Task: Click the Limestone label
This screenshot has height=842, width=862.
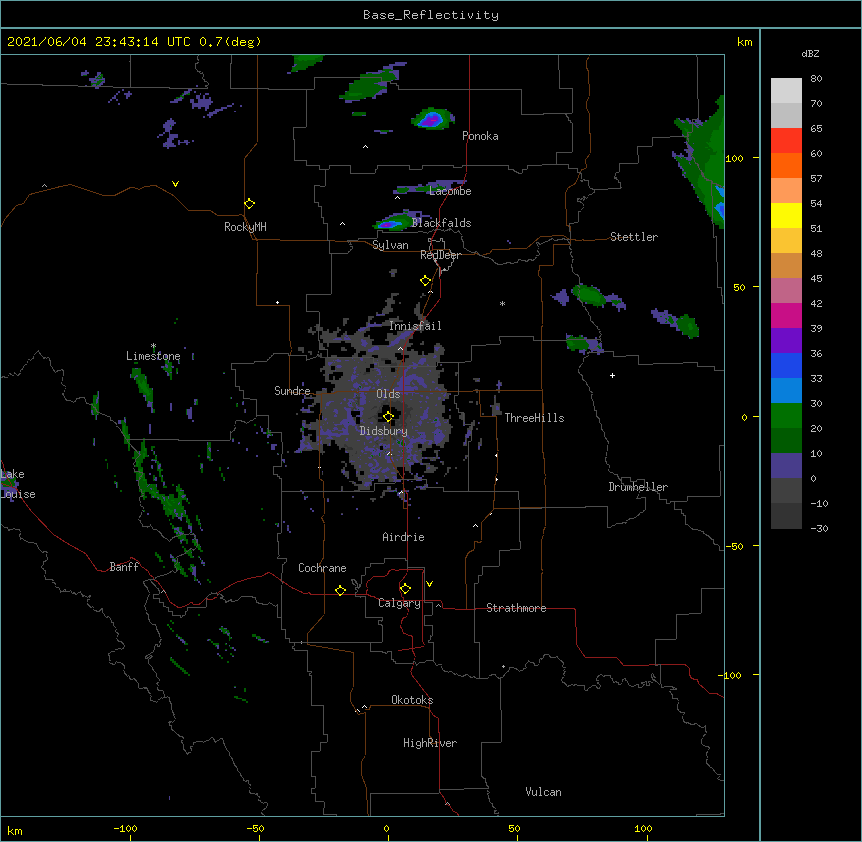Action: (x=153, y=356)
